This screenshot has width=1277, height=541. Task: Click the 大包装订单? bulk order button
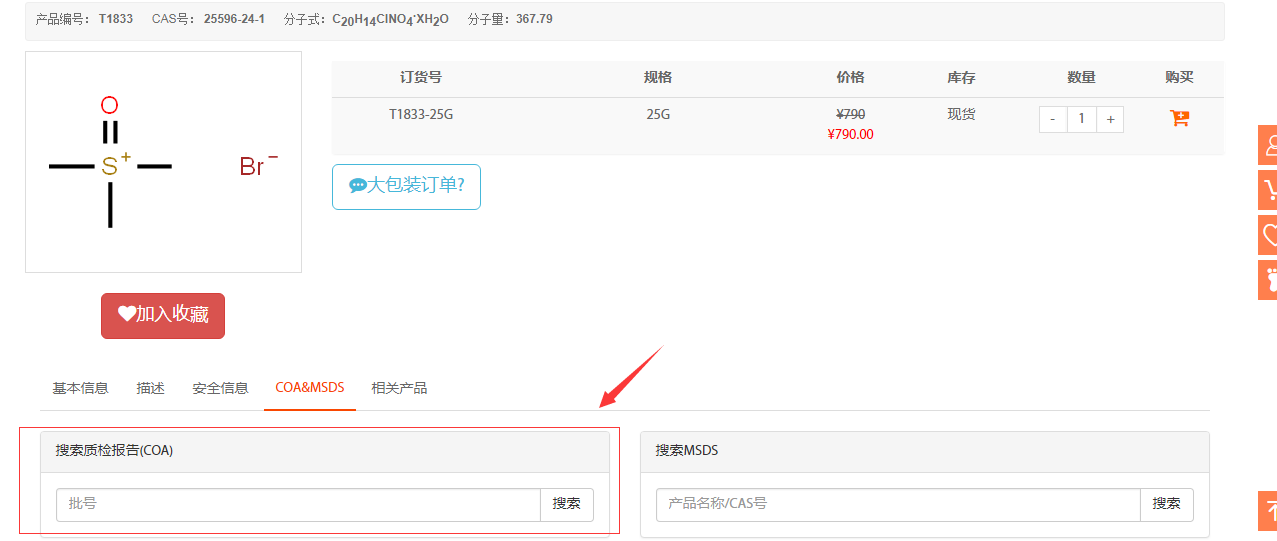click(406, 187)
